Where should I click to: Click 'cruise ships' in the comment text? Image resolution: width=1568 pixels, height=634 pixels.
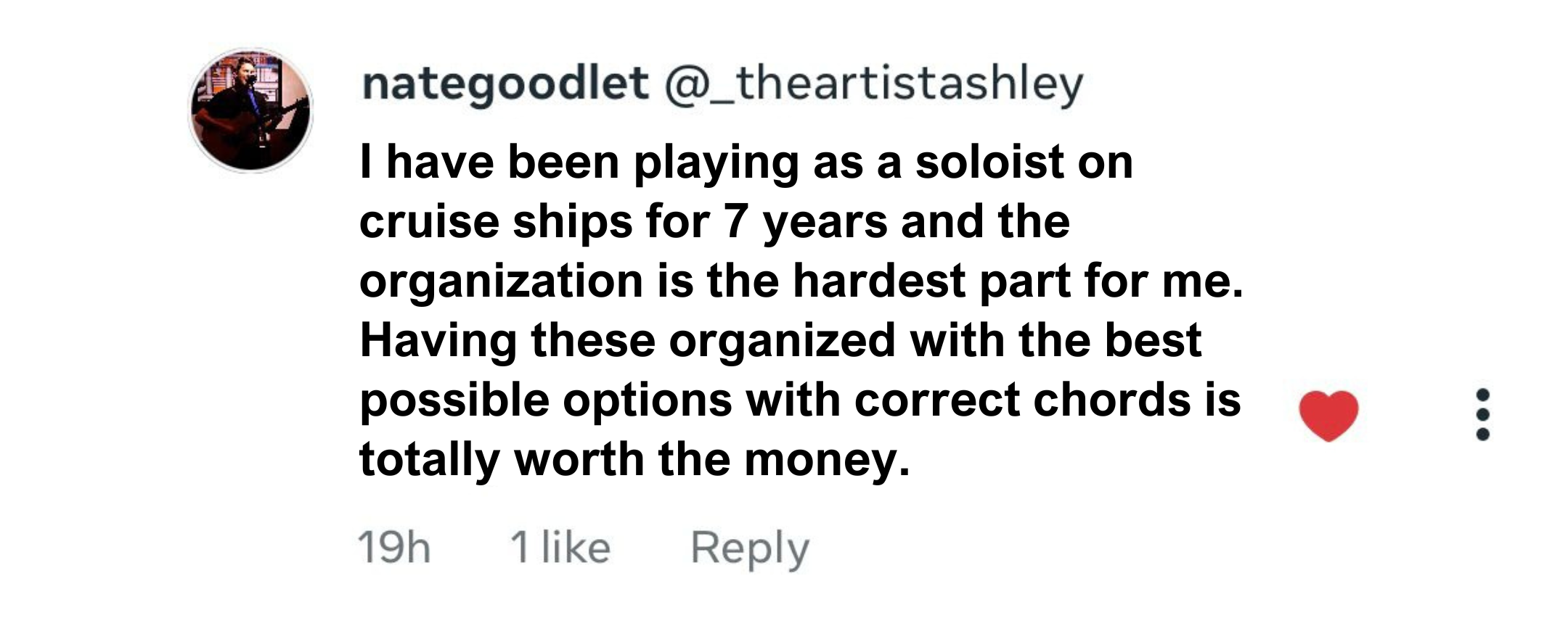(x=495, y=221)
